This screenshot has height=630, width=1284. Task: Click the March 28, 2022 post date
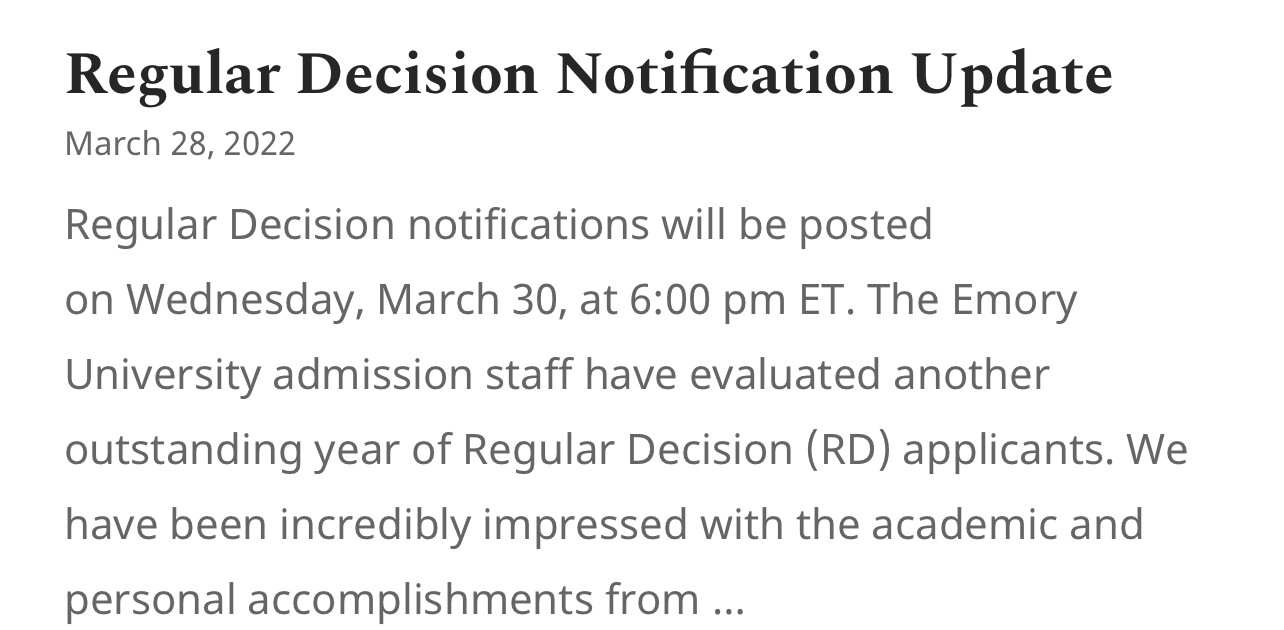click(180, 144)
